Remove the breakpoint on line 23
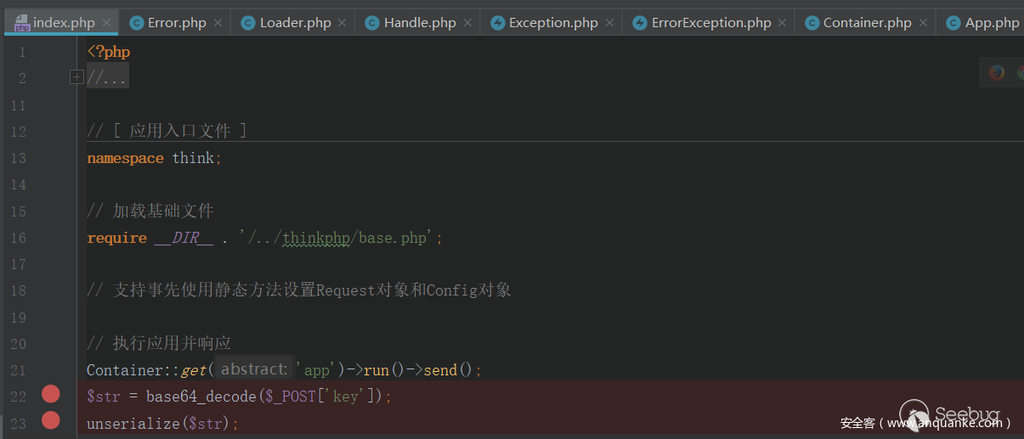1024x439 pixels. tap(51, 421)
